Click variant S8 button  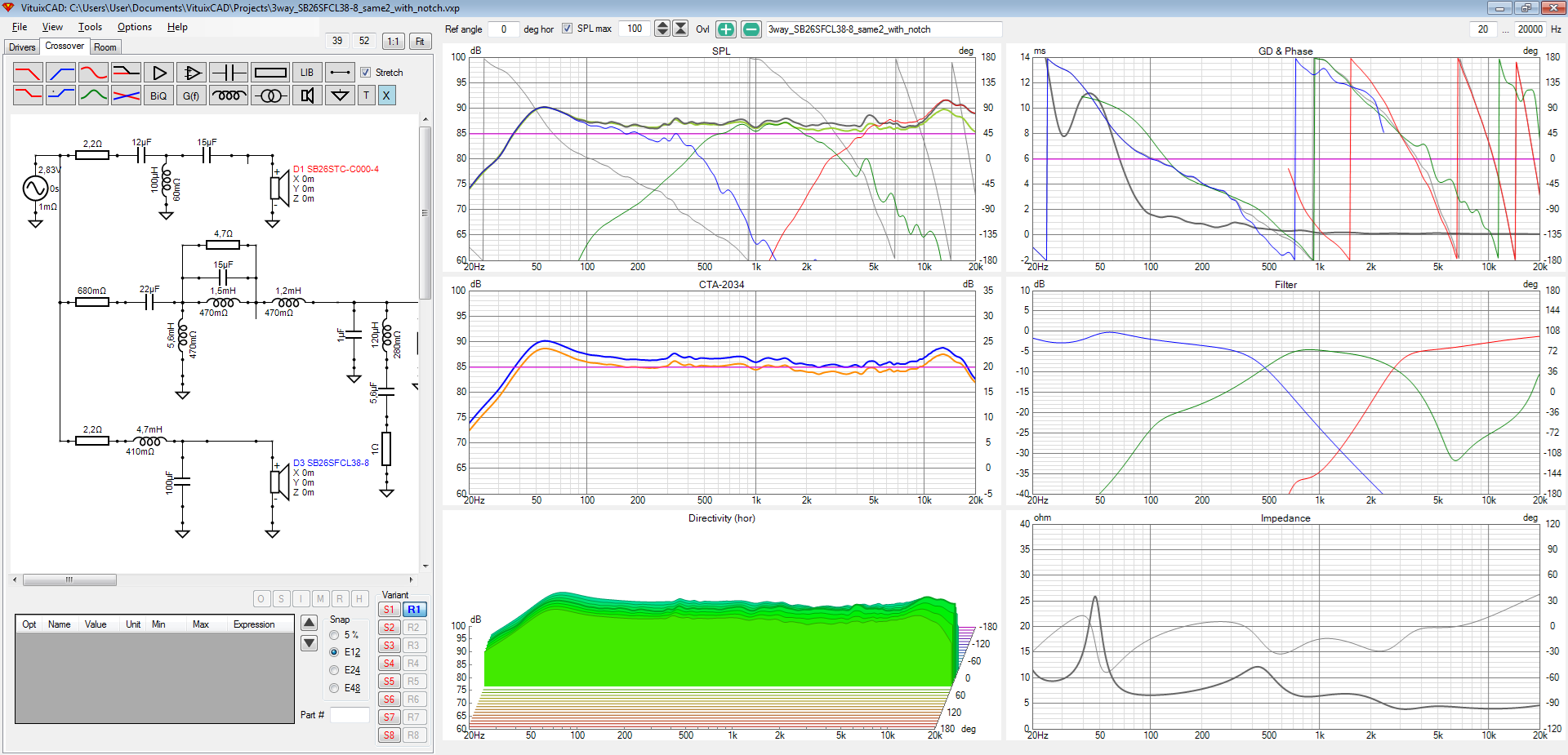[x=389, y=735]
